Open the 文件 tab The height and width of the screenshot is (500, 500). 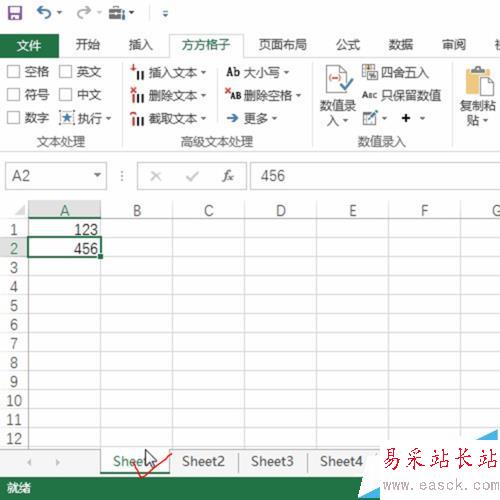pos(29,45)
